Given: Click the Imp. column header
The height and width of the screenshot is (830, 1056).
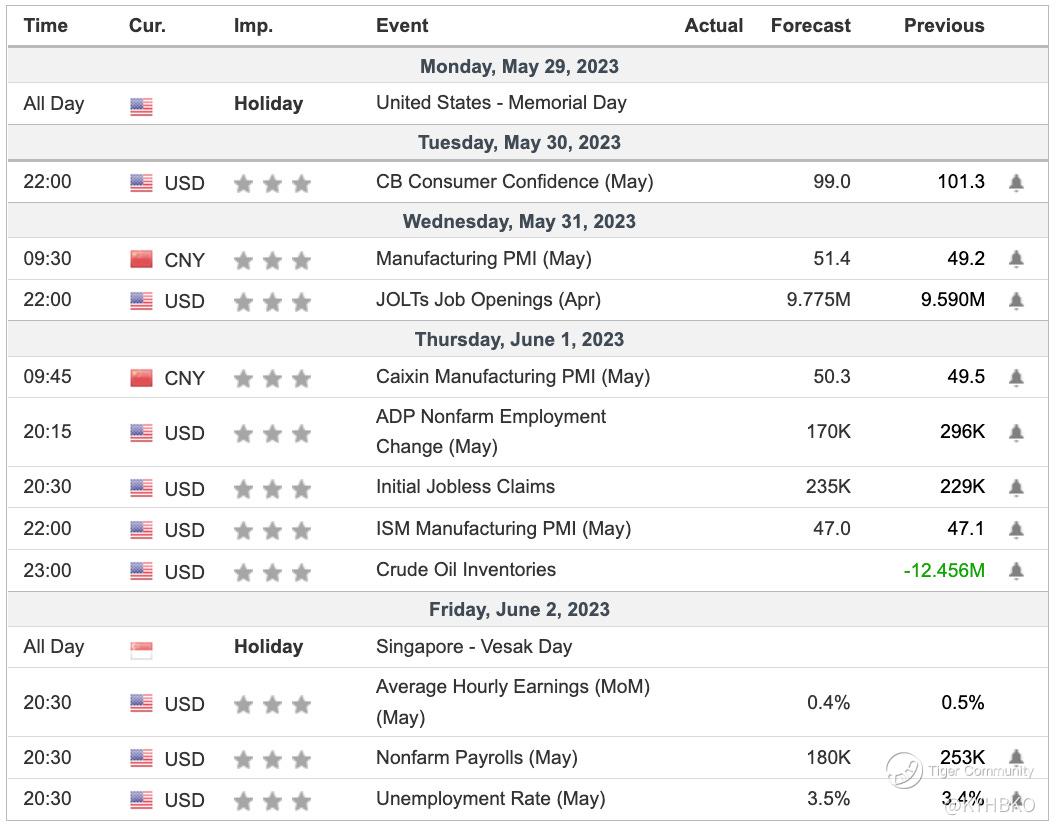Looking at the screenshot, I should click(253, 26).
